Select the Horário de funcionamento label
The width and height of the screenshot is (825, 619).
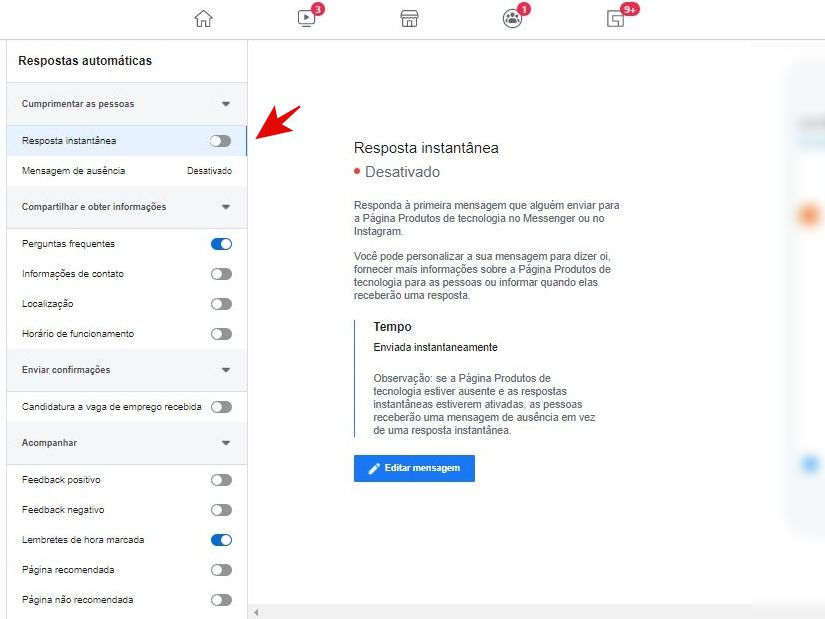pyautogui.click(x=78, y=334)
